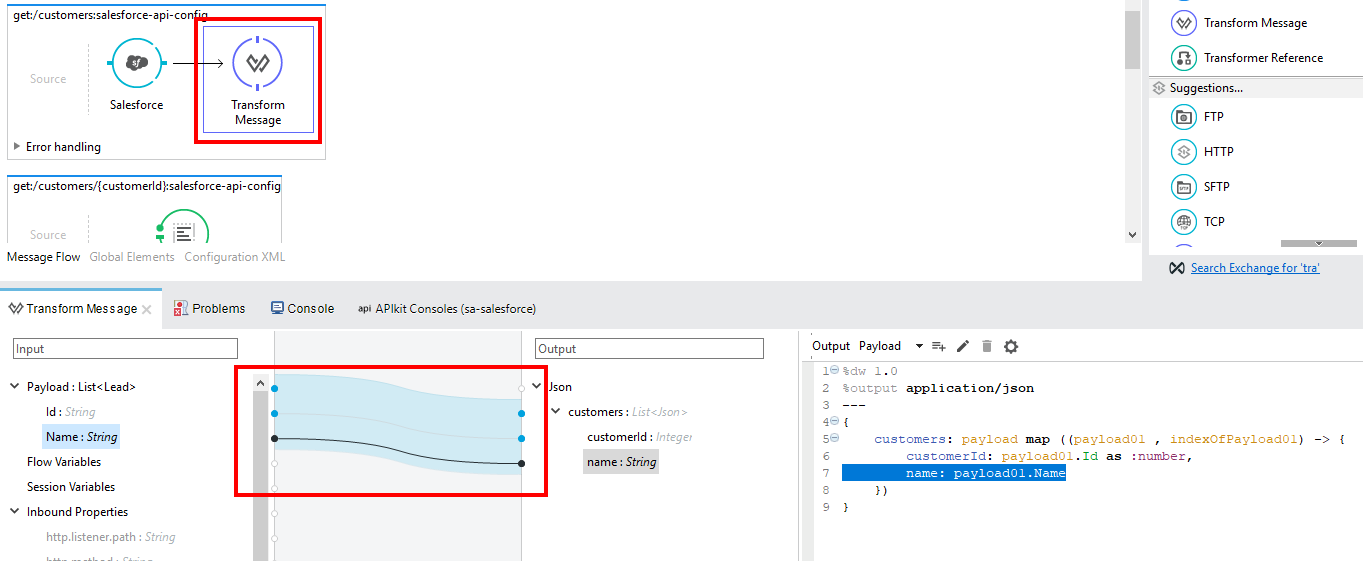Open the Configuration XML tab
This screenshot has width=1363, height=561.
tap(234, 257)
